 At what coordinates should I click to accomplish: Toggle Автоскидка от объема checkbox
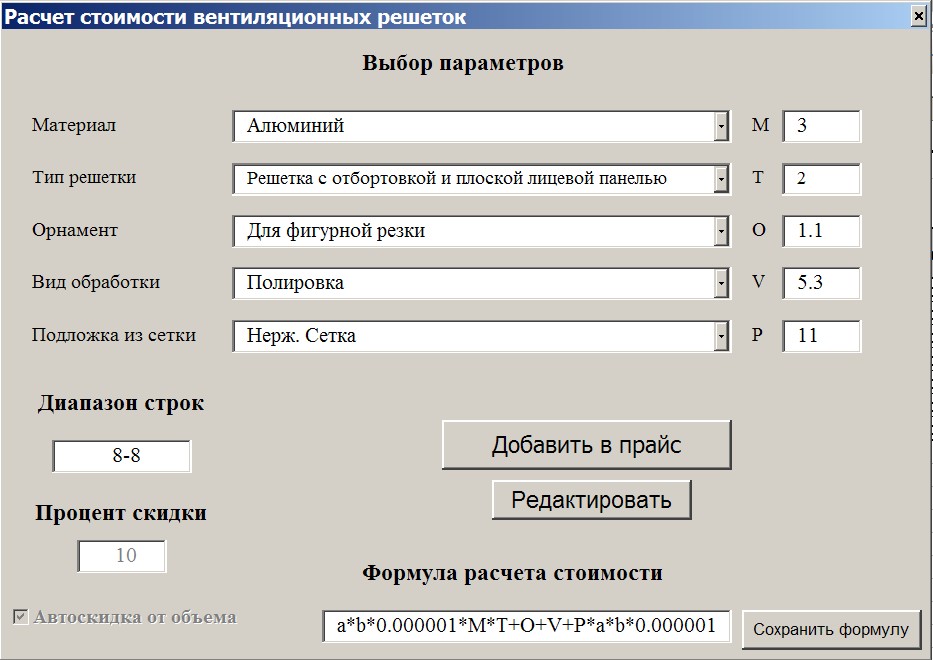pos(20,617)
